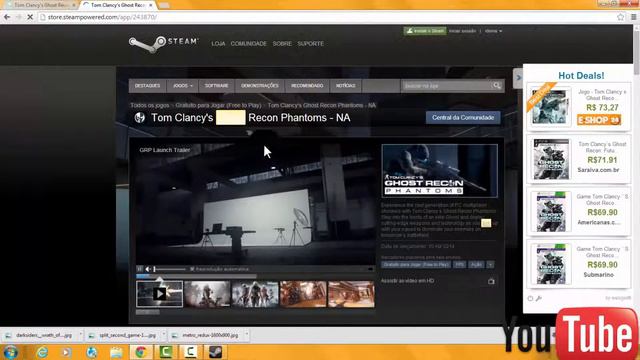
Task: Open the LOJA menu
Action: coord(218,43)
